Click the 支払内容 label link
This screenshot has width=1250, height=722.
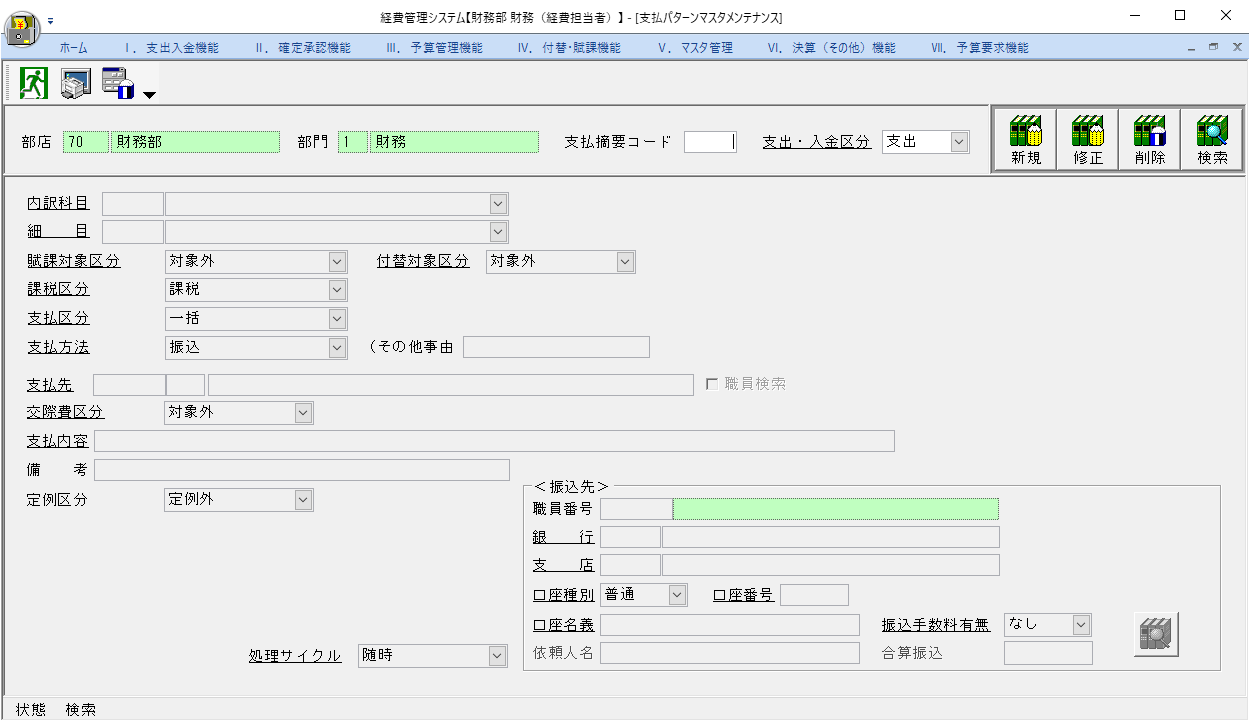[x=58, y=441]
